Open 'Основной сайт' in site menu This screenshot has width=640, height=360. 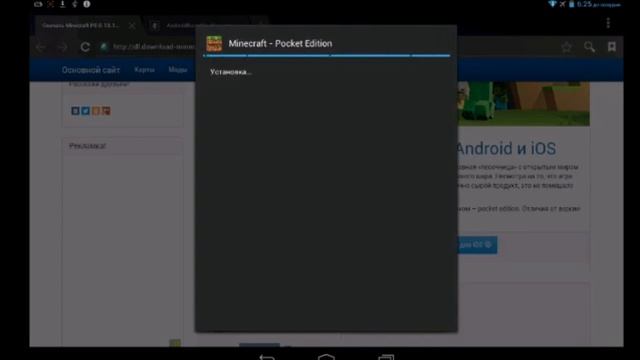91,70
